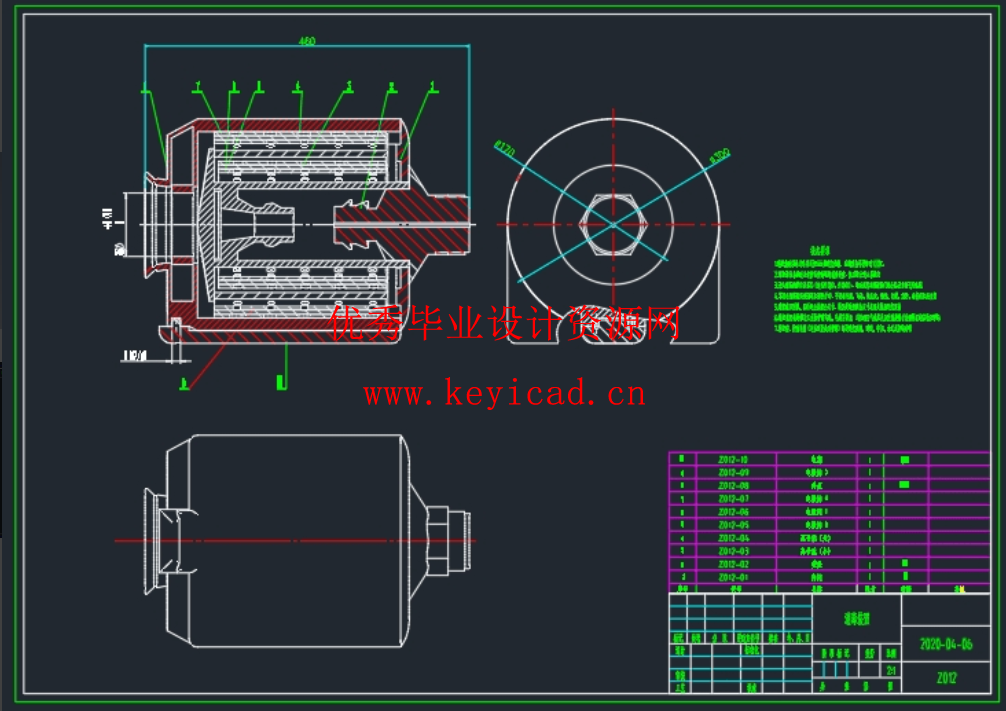Click the hexagon nut in the end view
1006x711 pixels.
(614, 224)
